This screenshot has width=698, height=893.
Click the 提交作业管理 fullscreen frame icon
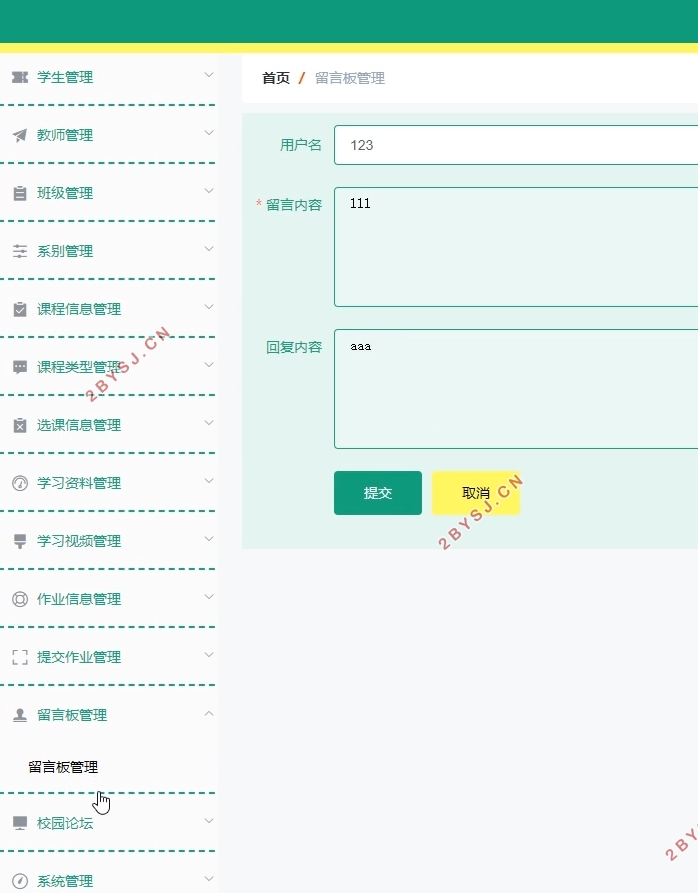20,657
